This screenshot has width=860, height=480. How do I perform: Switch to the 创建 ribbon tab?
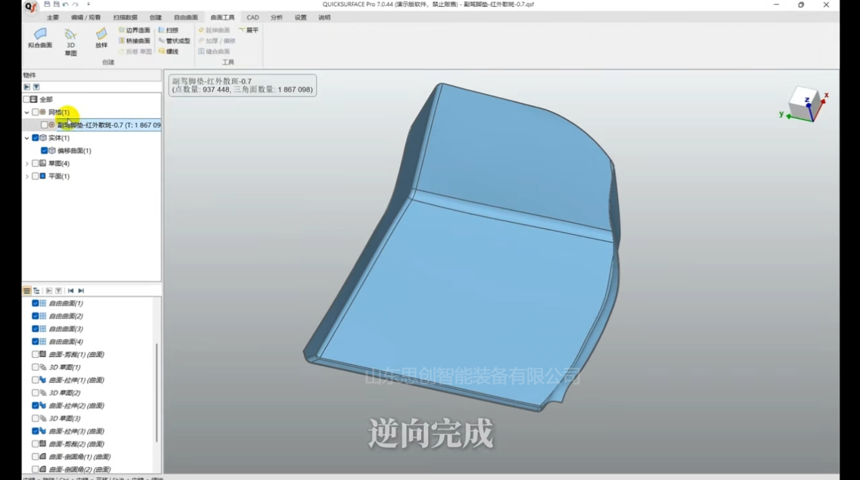[156, 18]
